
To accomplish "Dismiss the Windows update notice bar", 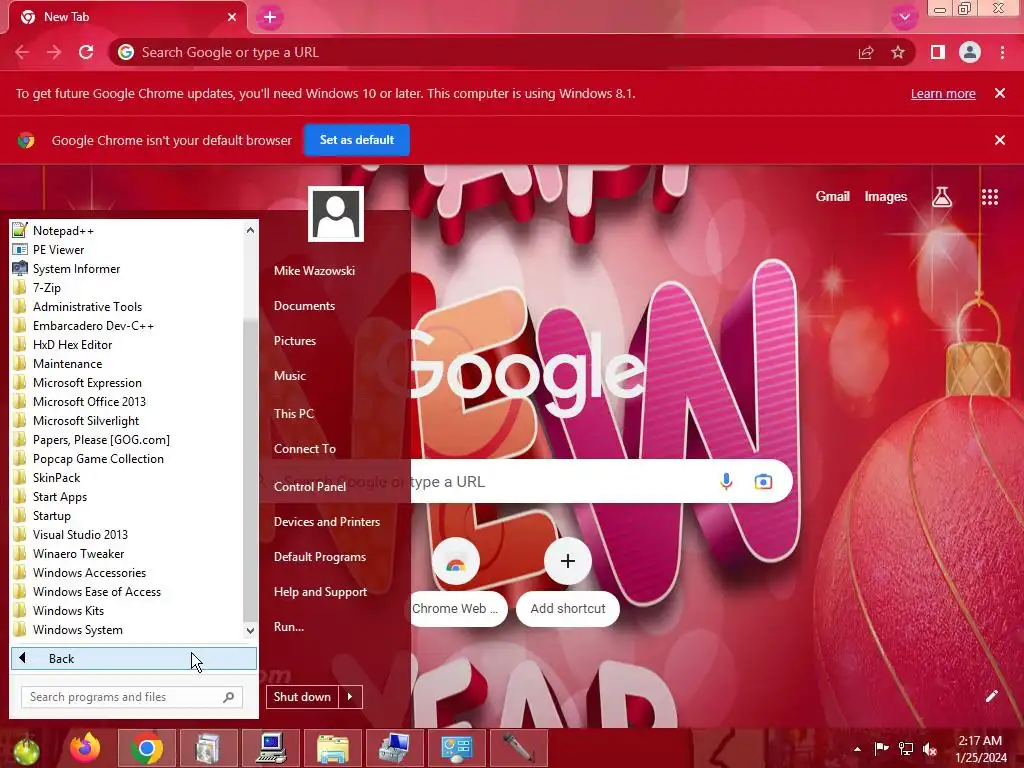I will [1000, 93].
